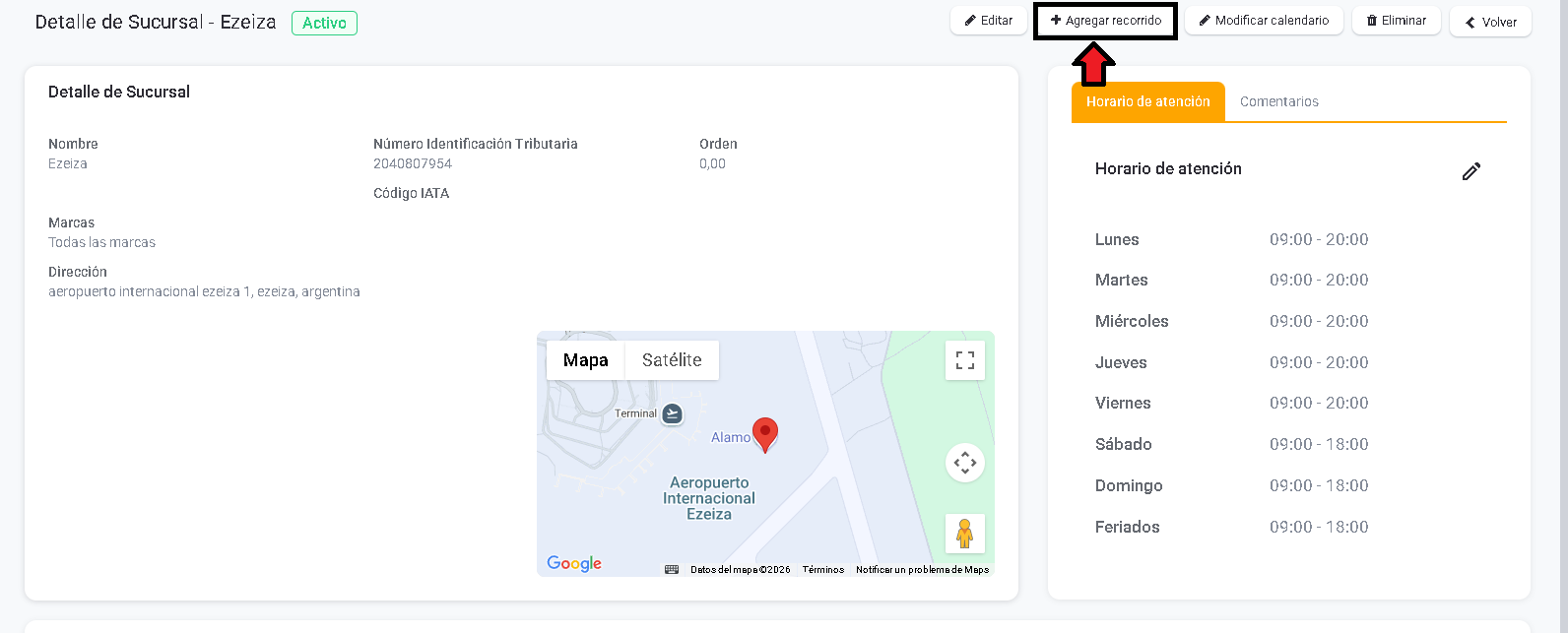Open the Comentarios tab
Screen dimensions: 1568x633
pos(1278,101)
